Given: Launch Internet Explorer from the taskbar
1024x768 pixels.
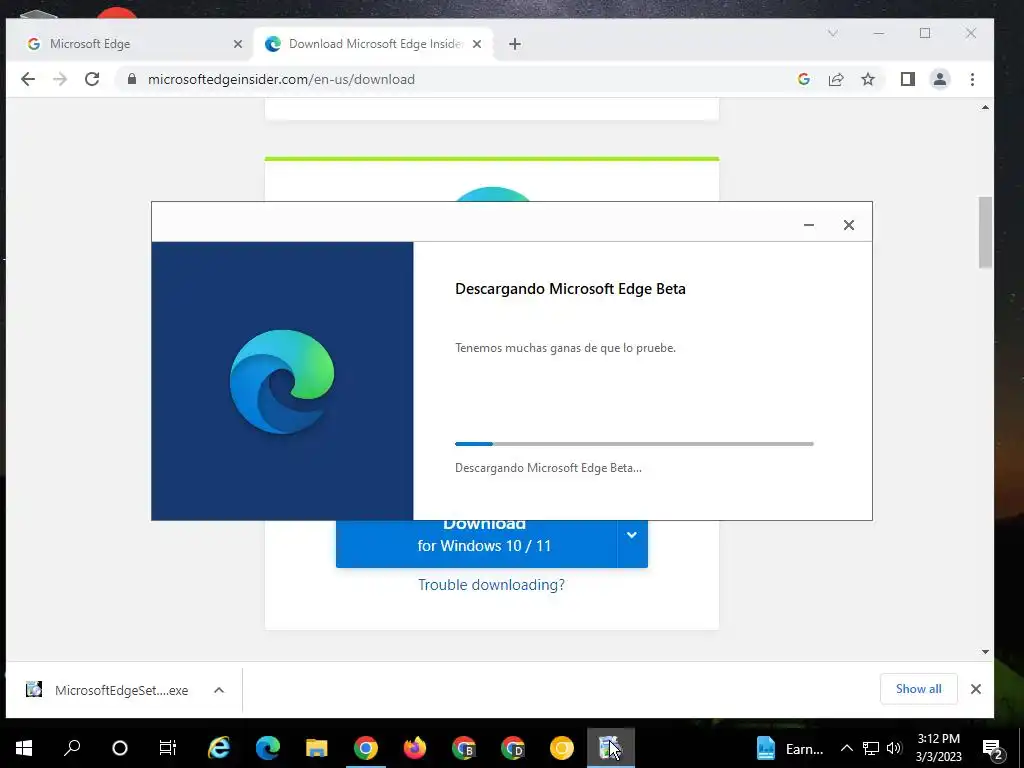Looking at the screenshot, I should tap(219, 748).
